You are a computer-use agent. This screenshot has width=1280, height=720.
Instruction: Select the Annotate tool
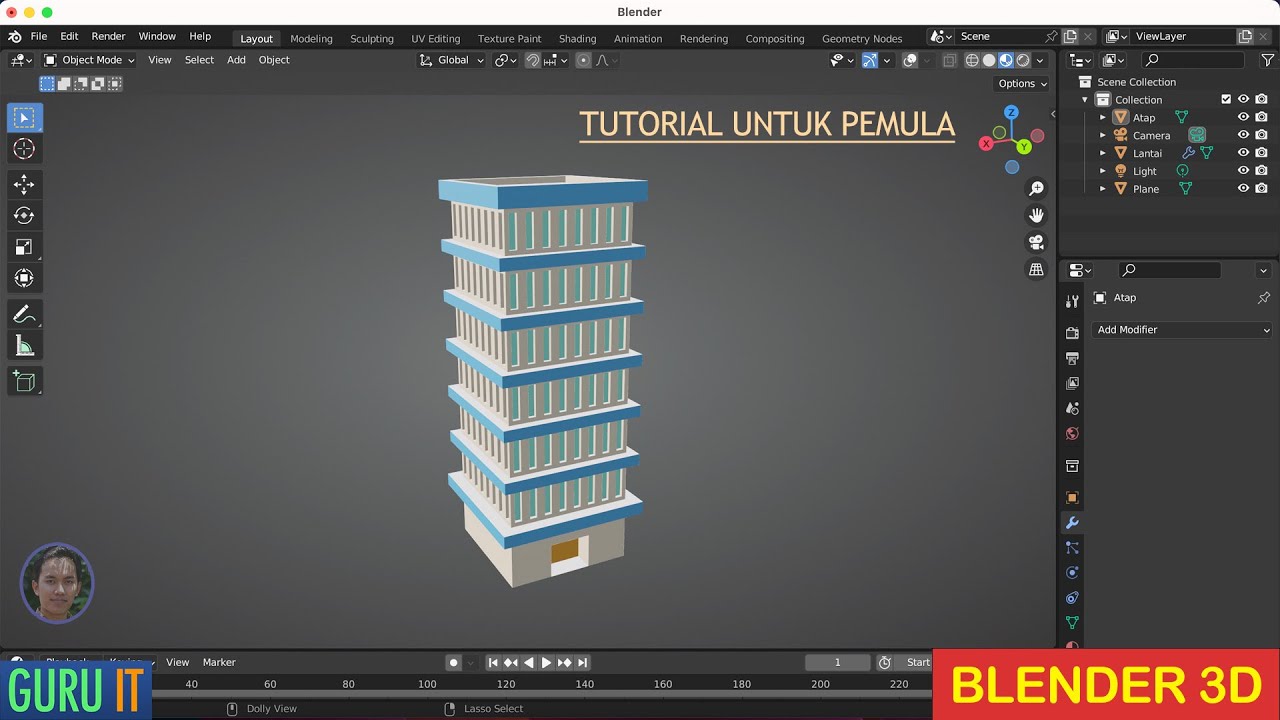point(25,315)
